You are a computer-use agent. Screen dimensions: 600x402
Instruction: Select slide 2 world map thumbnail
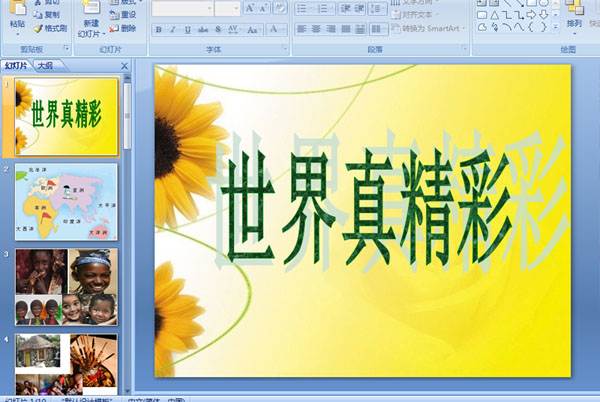point(66,202)
